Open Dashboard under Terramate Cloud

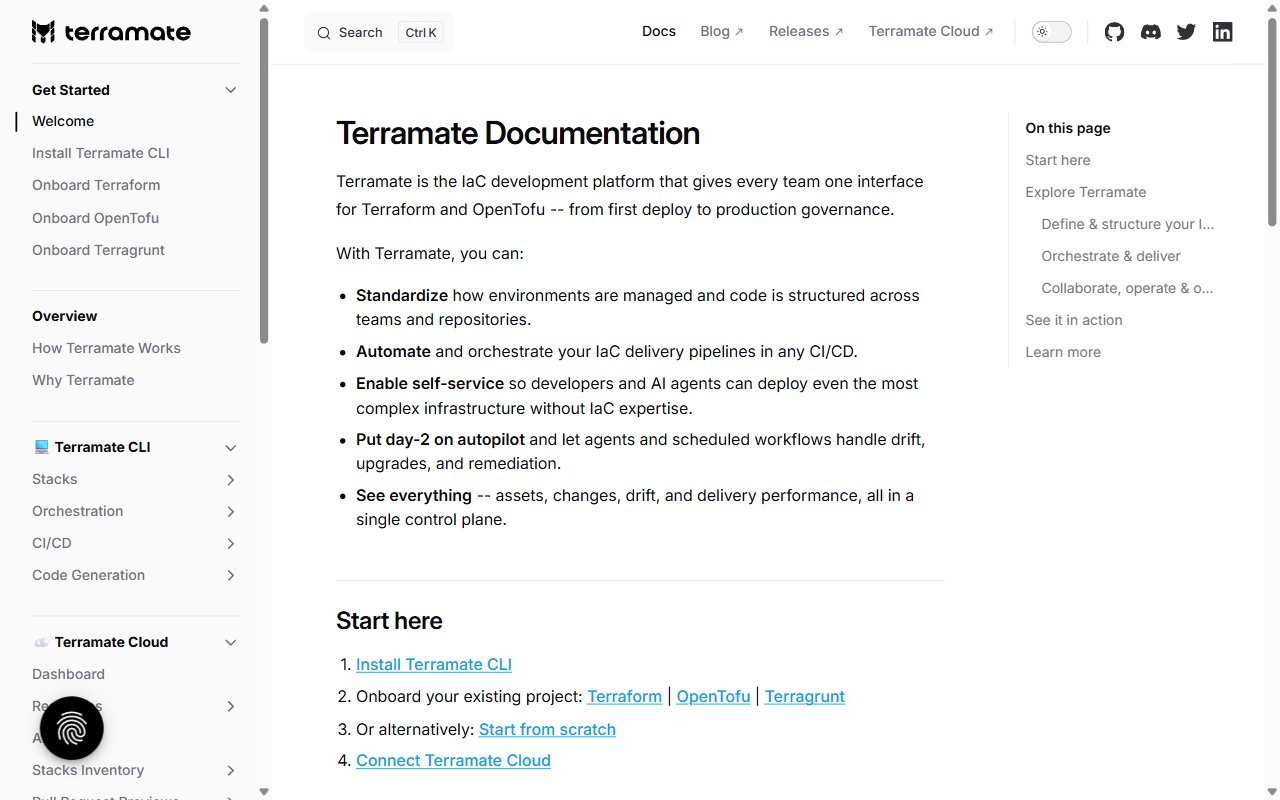[x=68, y=674]
